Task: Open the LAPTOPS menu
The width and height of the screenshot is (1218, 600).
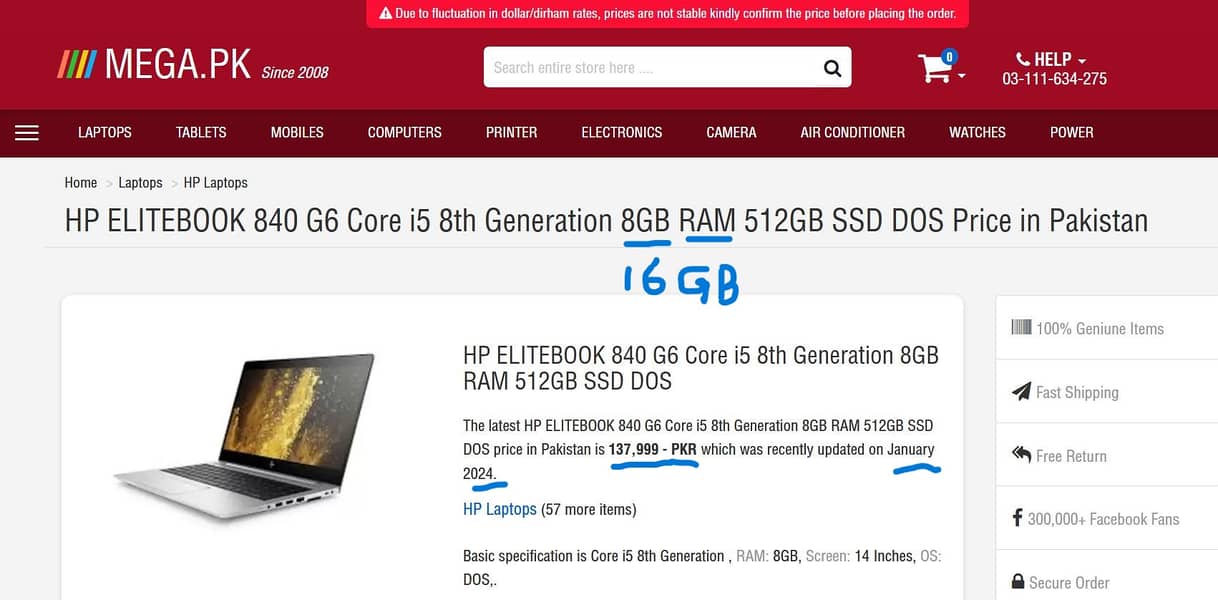Action: (105, 132)
